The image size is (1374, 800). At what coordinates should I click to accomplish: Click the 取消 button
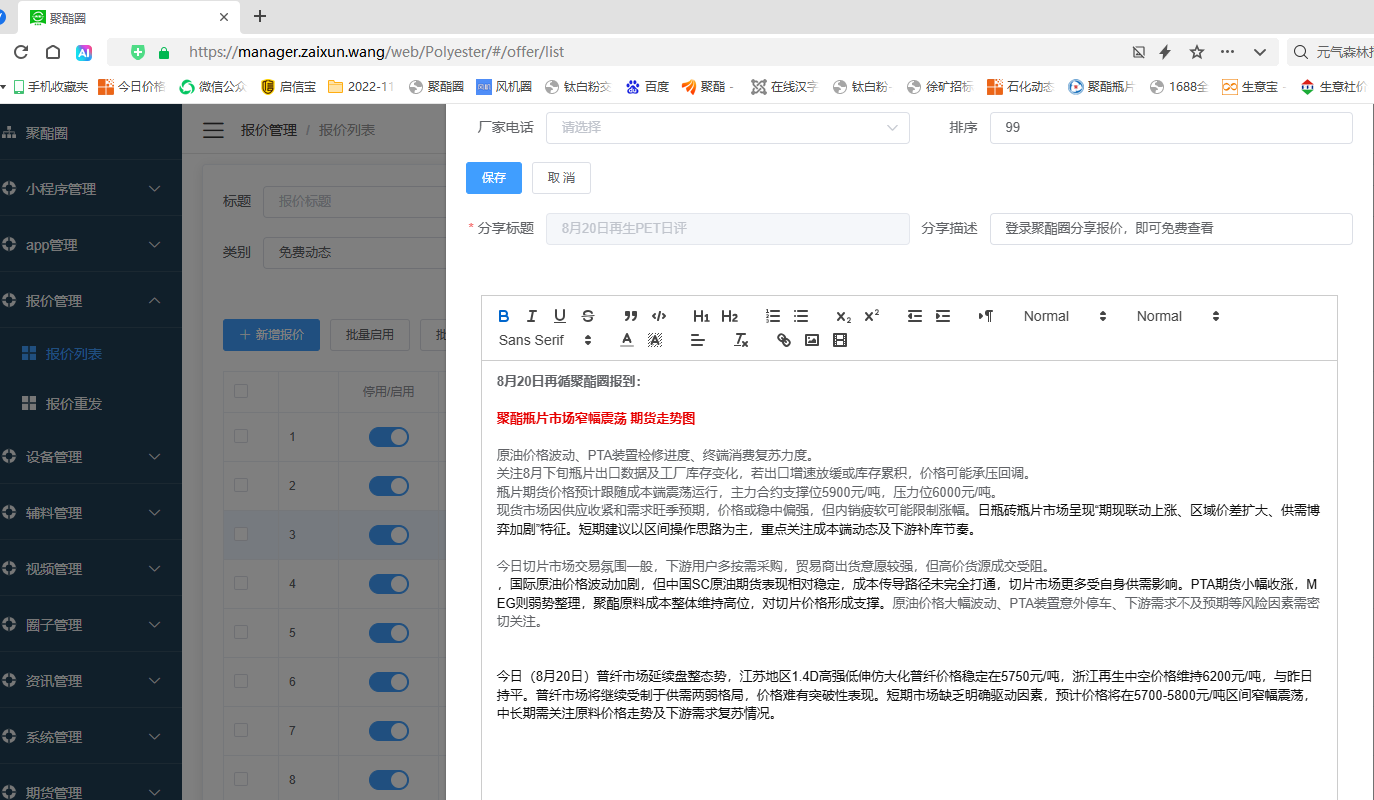[x=561, y=178]
